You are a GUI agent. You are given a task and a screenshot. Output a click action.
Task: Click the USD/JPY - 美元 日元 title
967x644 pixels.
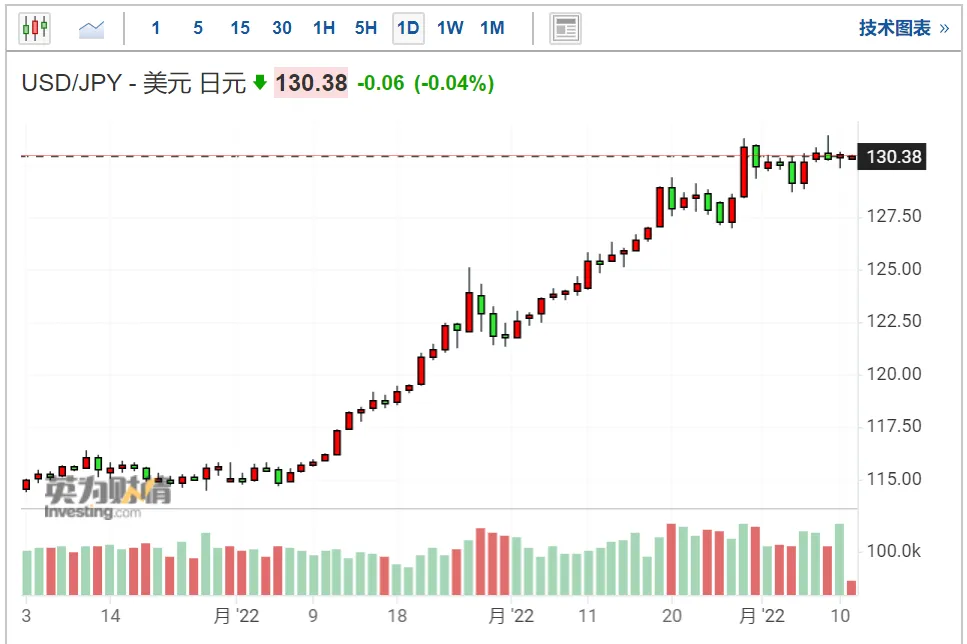(134, 83)
